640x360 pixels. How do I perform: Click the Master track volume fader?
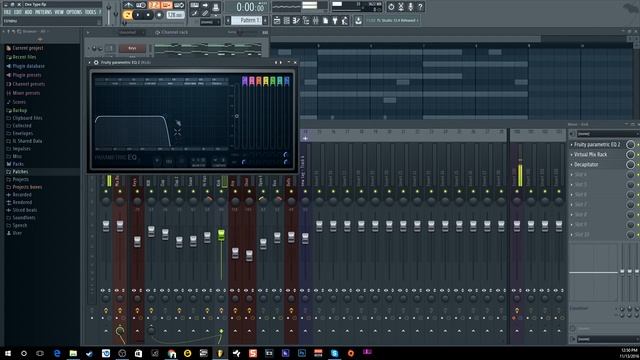coord(106,226)
